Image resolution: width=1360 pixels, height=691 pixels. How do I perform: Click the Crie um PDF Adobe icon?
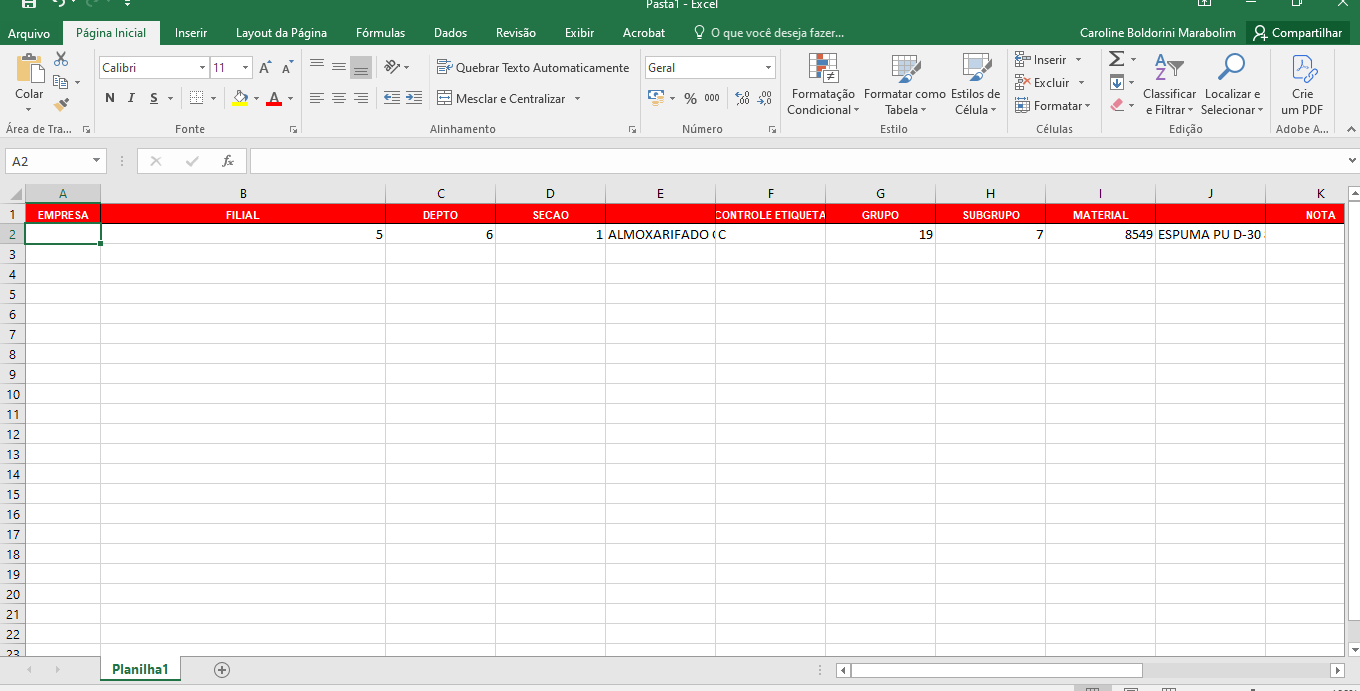click(x=1302, y=86)
